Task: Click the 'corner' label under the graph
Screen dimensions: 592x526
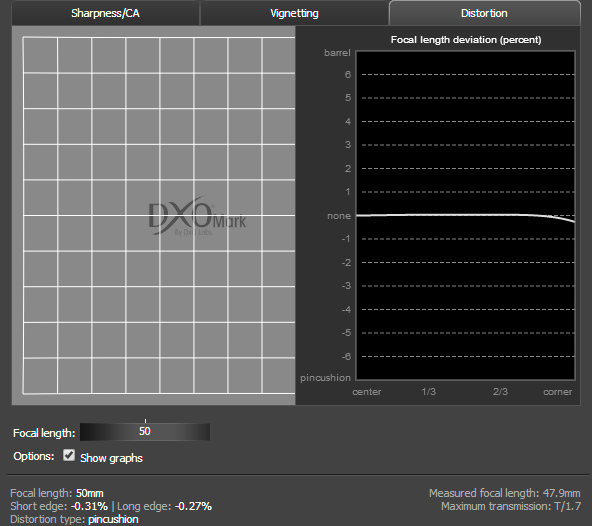Action: (558, 392)
